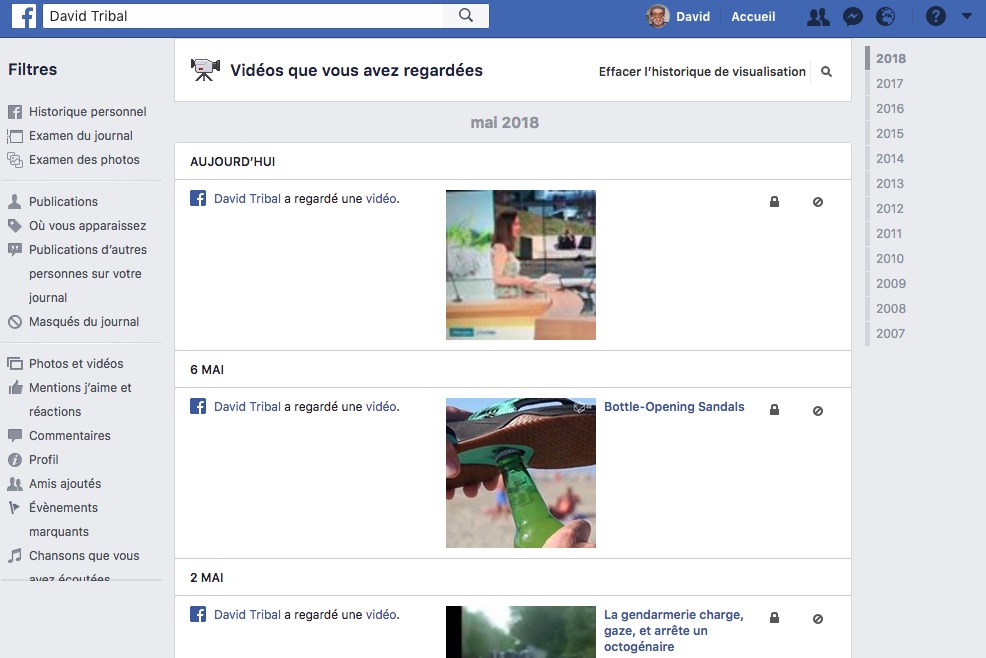Open La gendarmerie charge video link
986x658 pixels.
(x=673, y=630)
